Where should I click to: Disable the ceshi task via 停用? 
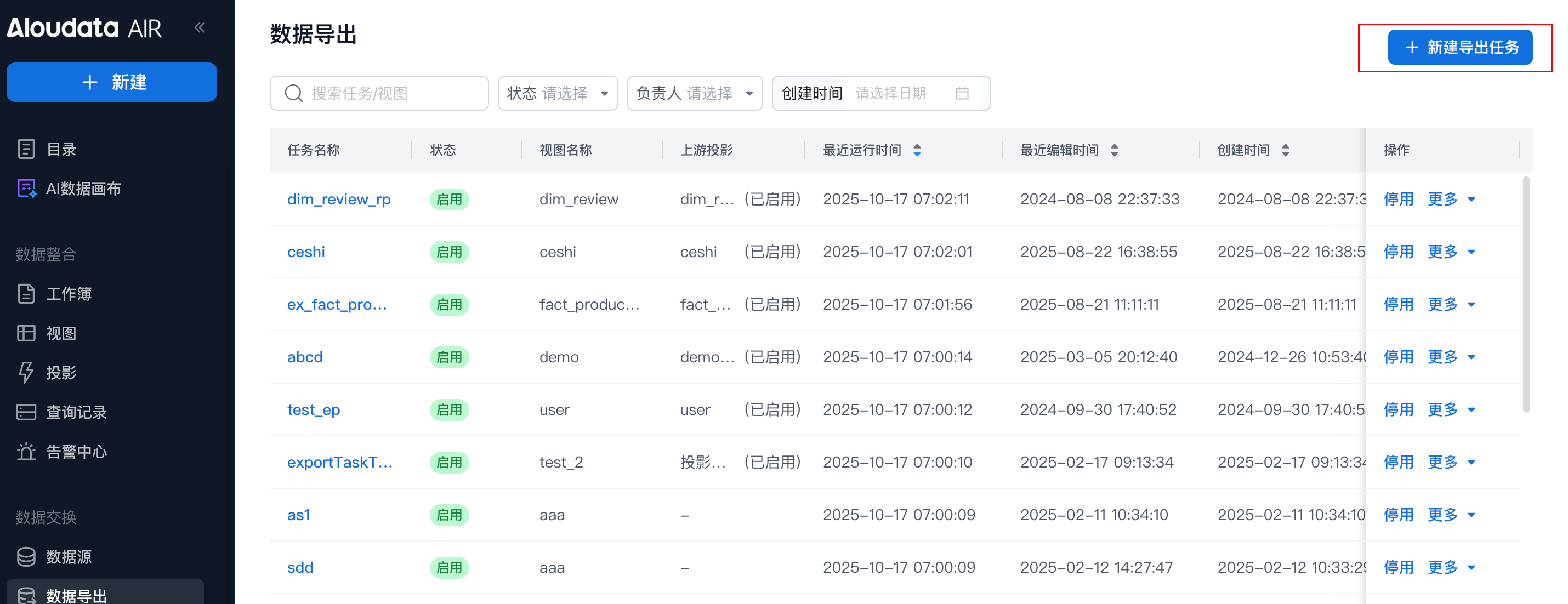tap(1398, 251)
